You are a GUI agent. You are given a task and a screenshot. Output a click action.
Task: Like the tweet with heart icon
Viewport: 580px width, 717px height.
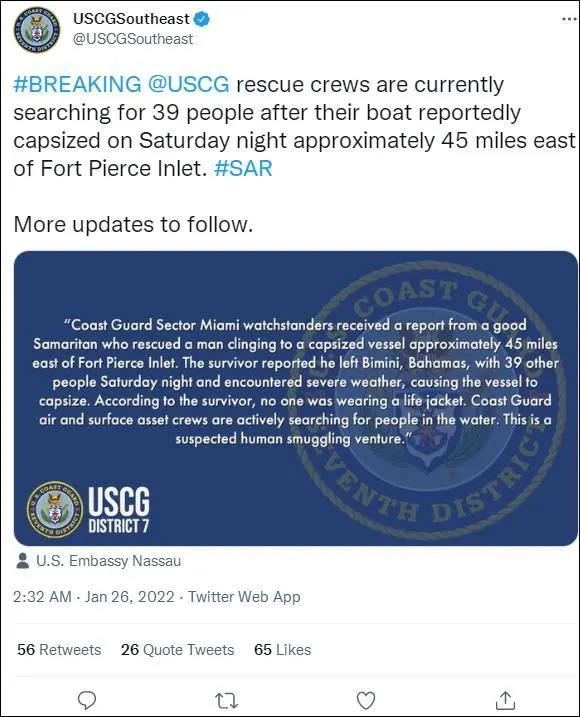(366, 700)
